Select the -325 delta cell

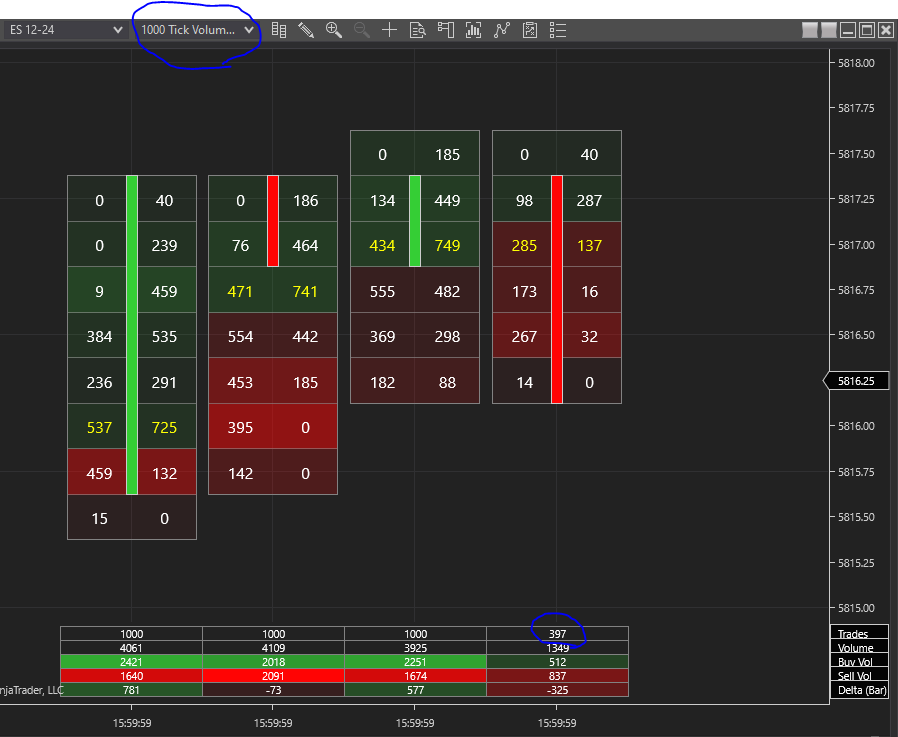click(557, 690)
